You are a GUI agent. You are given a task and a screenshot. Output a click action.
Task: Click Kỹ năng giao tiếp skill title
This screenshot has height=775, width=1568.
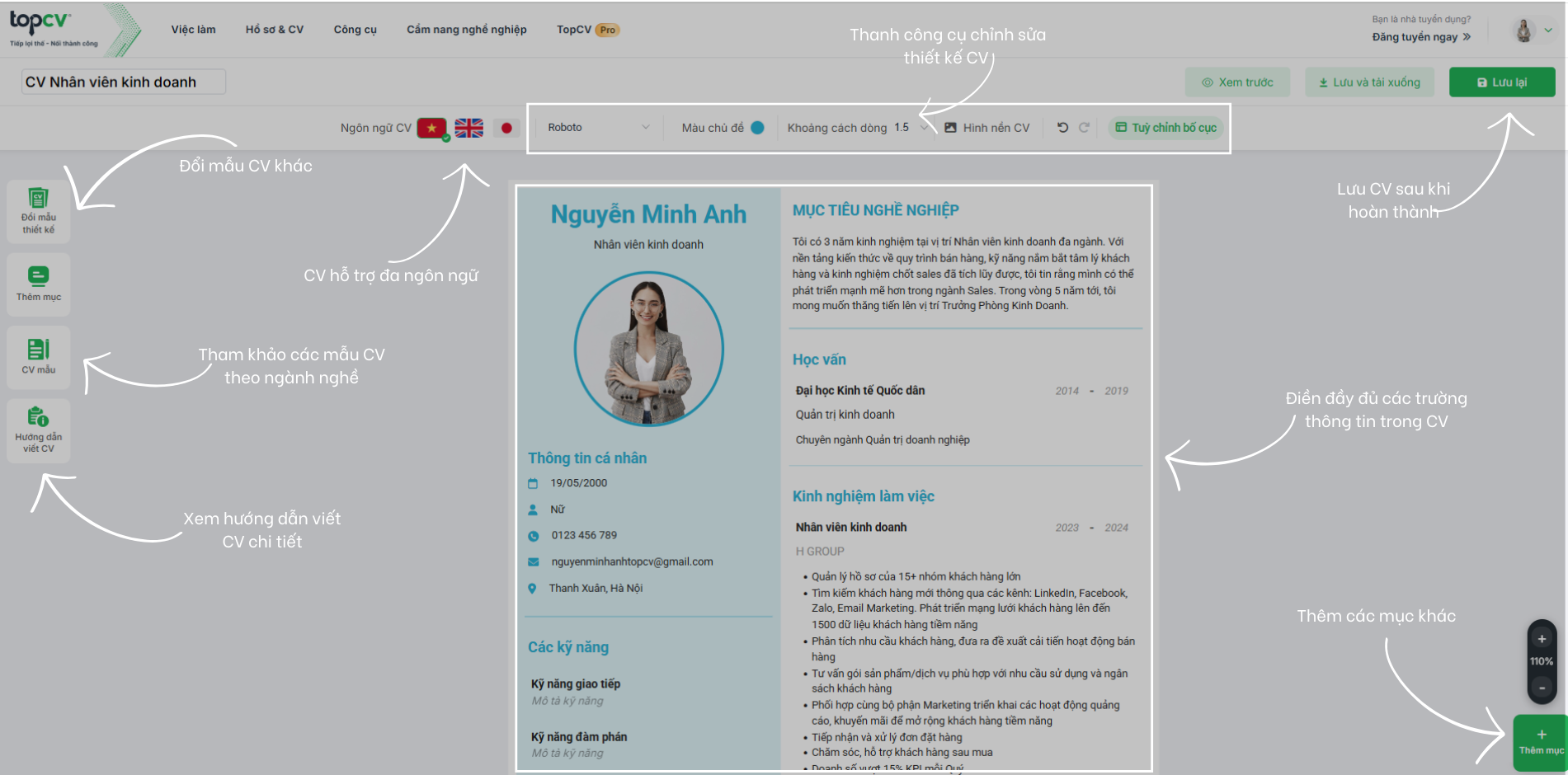tap(576, 684)
